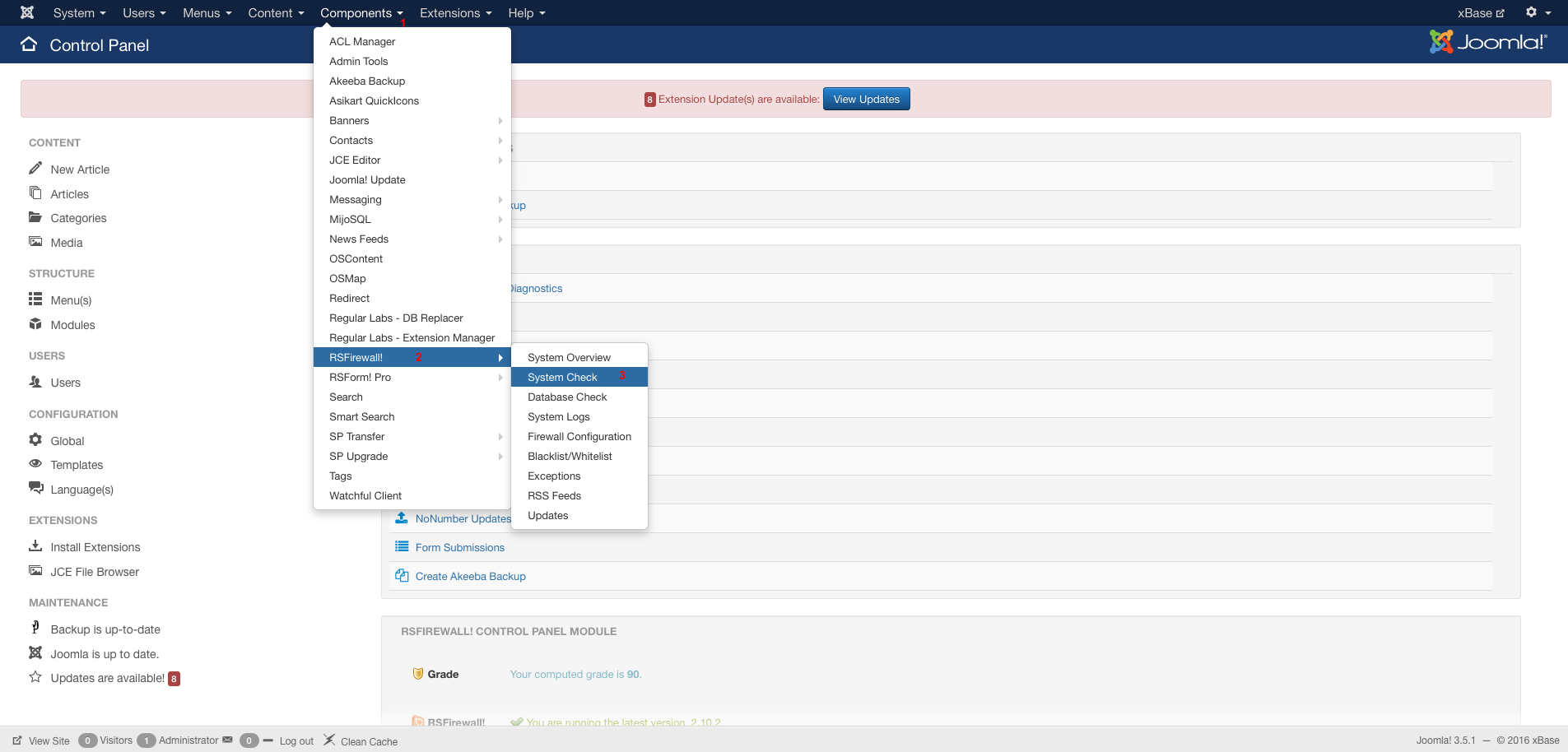Screen dimensions: 1568x752
Task: Click the Menu(s) list icon
Action: (35, 299)
